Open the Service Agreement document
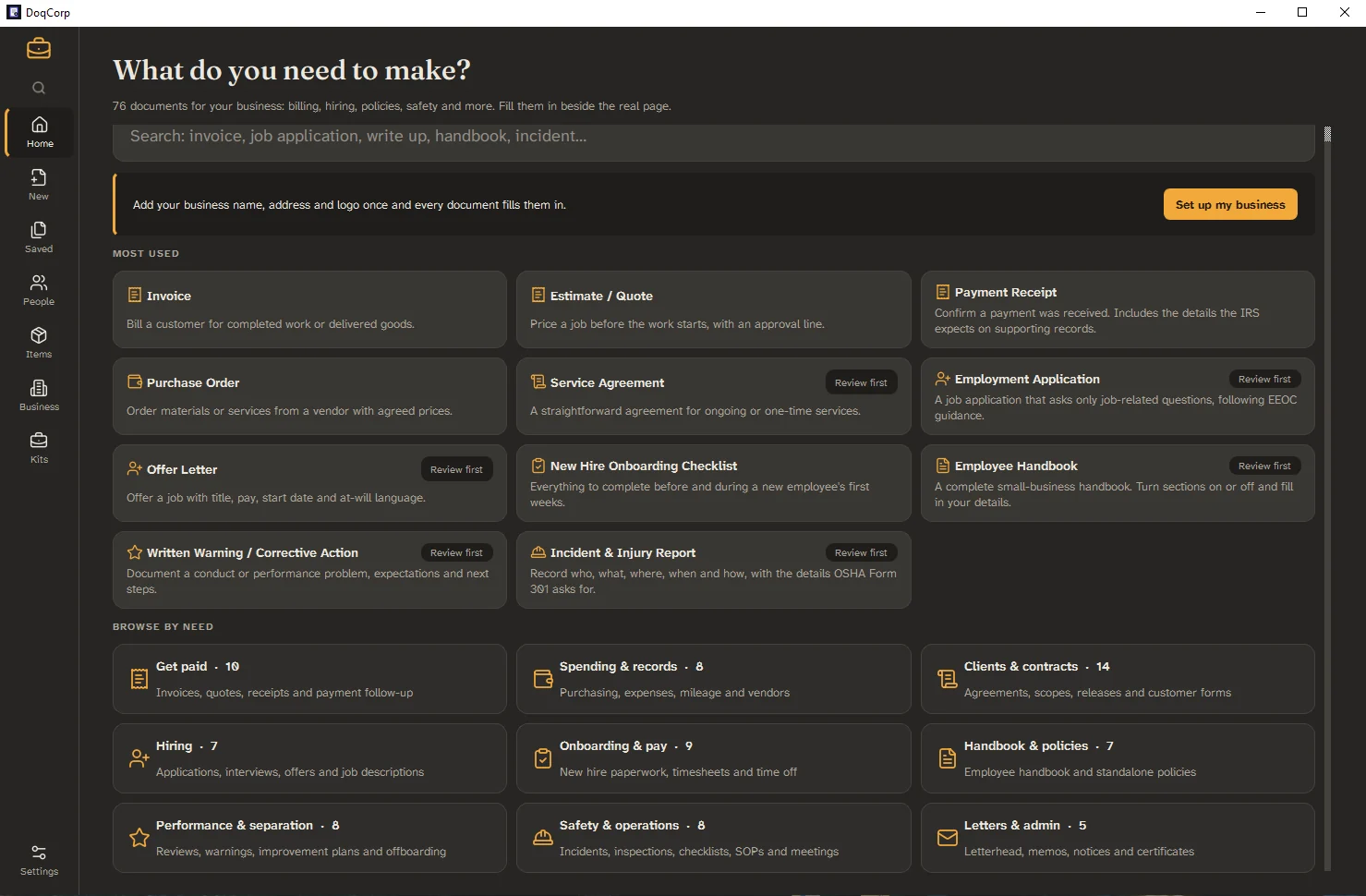 [x=713, y=396]
